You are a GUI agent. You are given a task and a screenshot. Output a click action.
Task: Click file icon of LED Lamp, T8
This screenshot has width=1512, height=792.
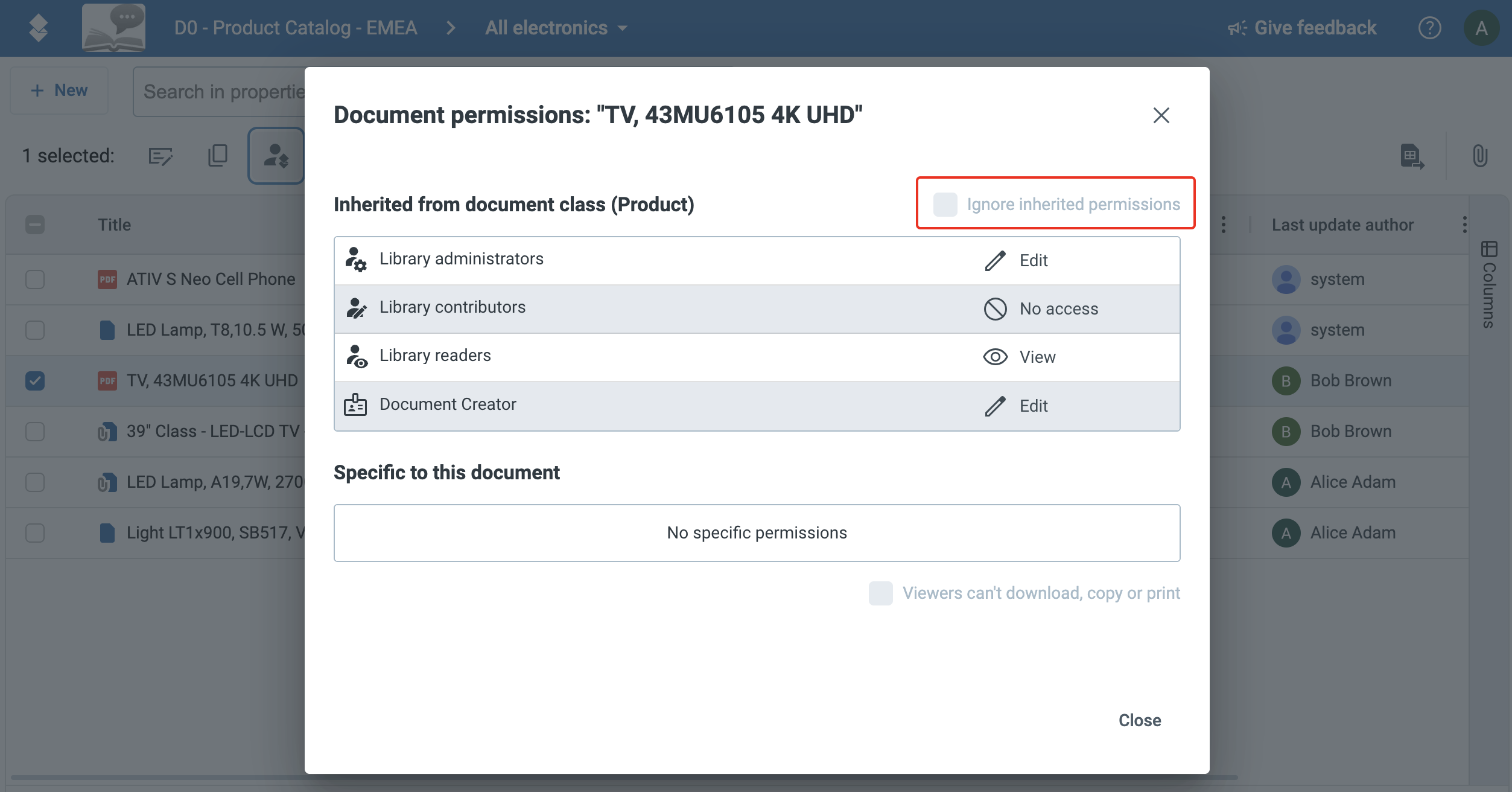tap(107, 330)
